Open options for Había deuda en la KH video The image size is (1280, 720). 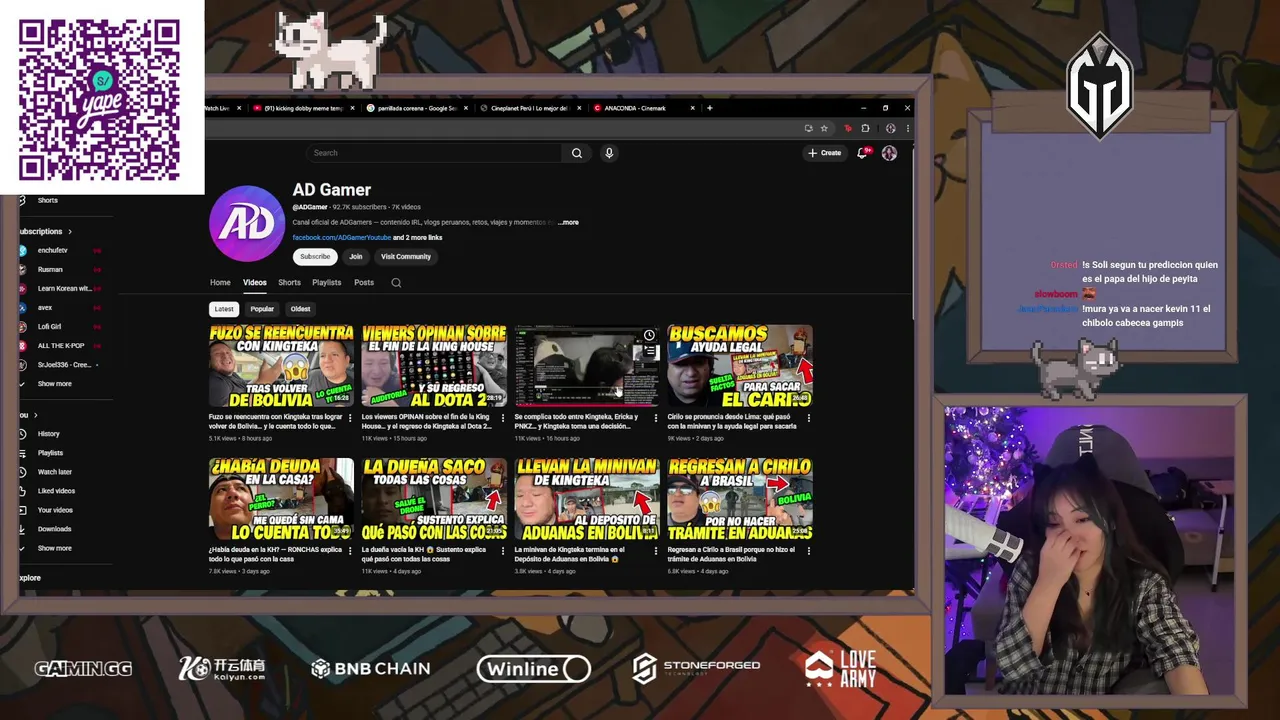coord(350,551)
